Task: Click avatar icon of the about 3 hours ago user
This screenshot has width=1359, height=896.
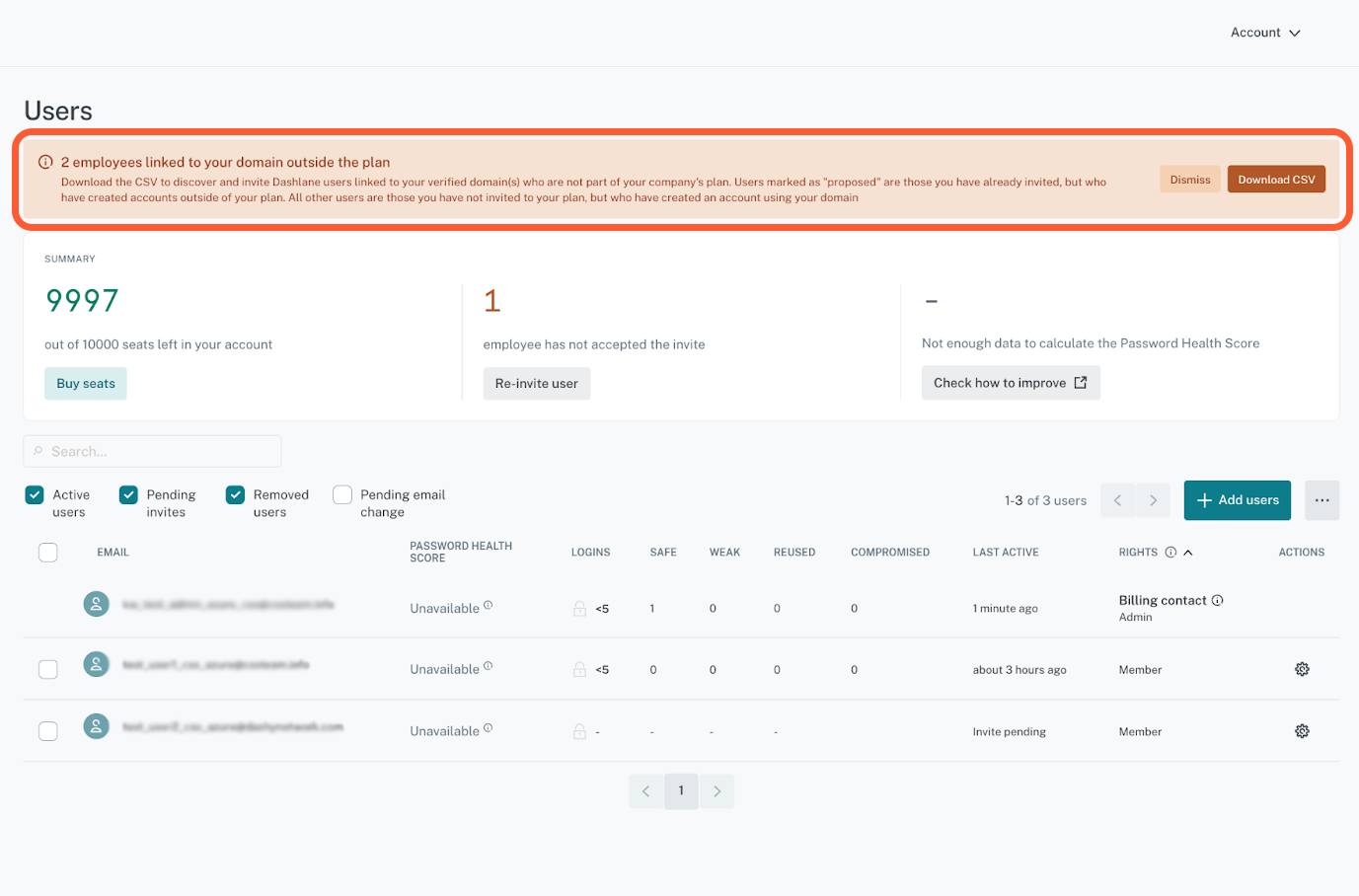Action: [96, 665]
